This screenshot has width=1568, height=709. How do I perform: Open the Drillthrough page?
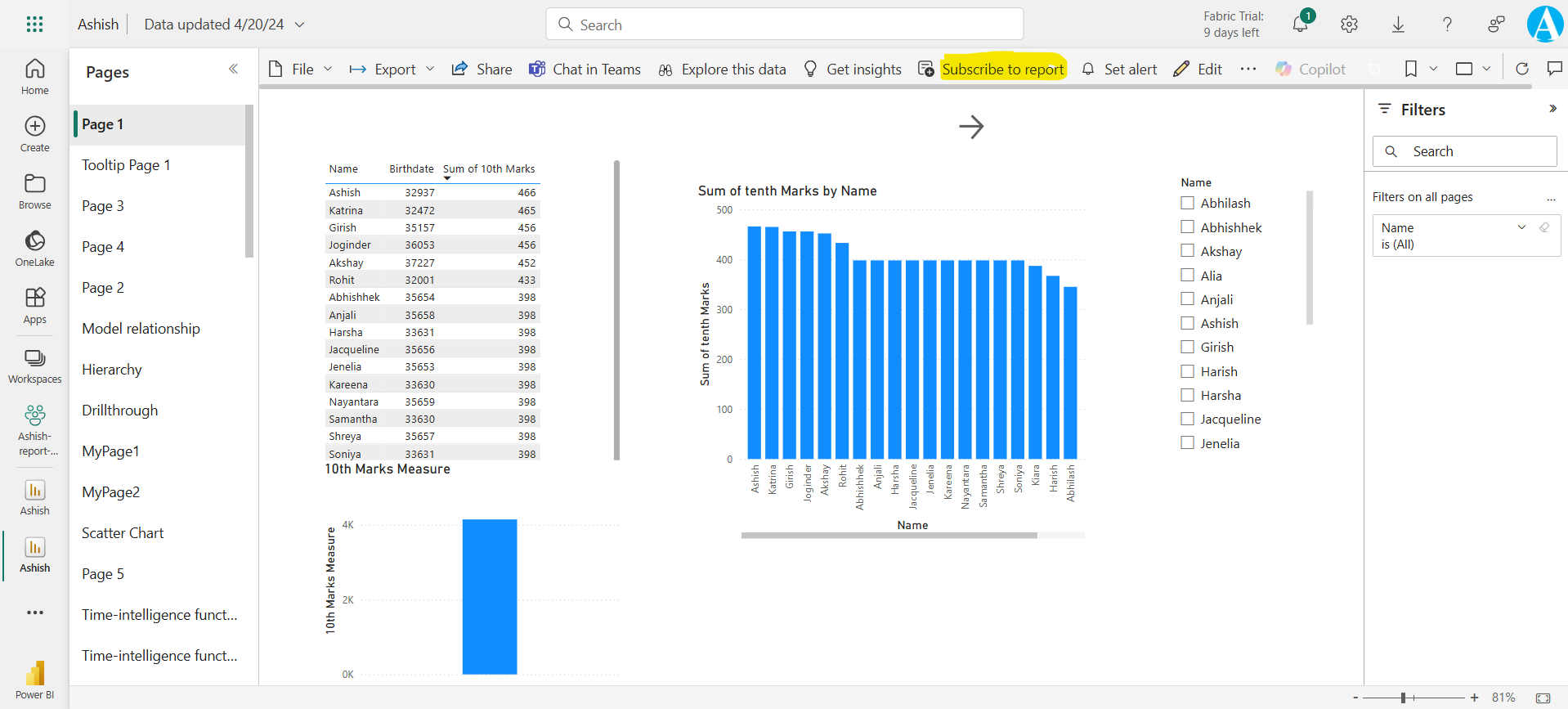[x=120, y=411]
